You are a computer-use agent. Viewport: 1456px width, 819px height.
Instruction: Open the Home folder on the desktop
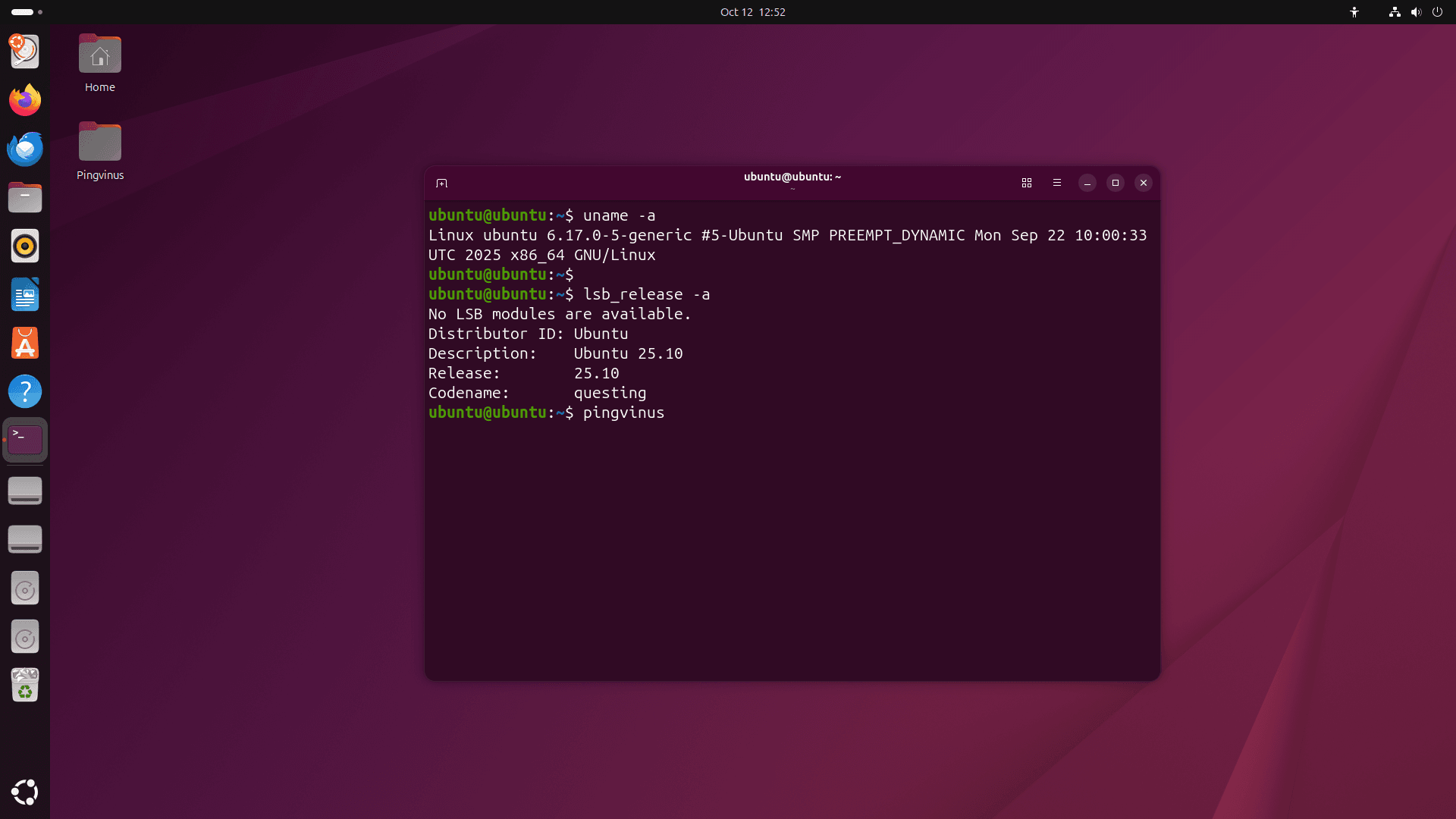pyautogui.click(x=100, y=56)
